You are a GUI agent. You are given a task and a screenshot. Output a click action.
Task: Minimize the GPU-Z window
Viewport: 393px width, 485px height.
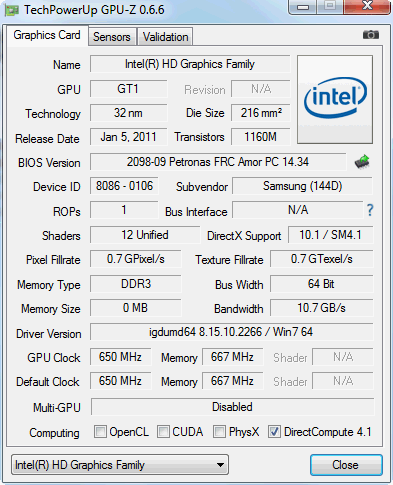pyautogui.click(x=303, y=7)
